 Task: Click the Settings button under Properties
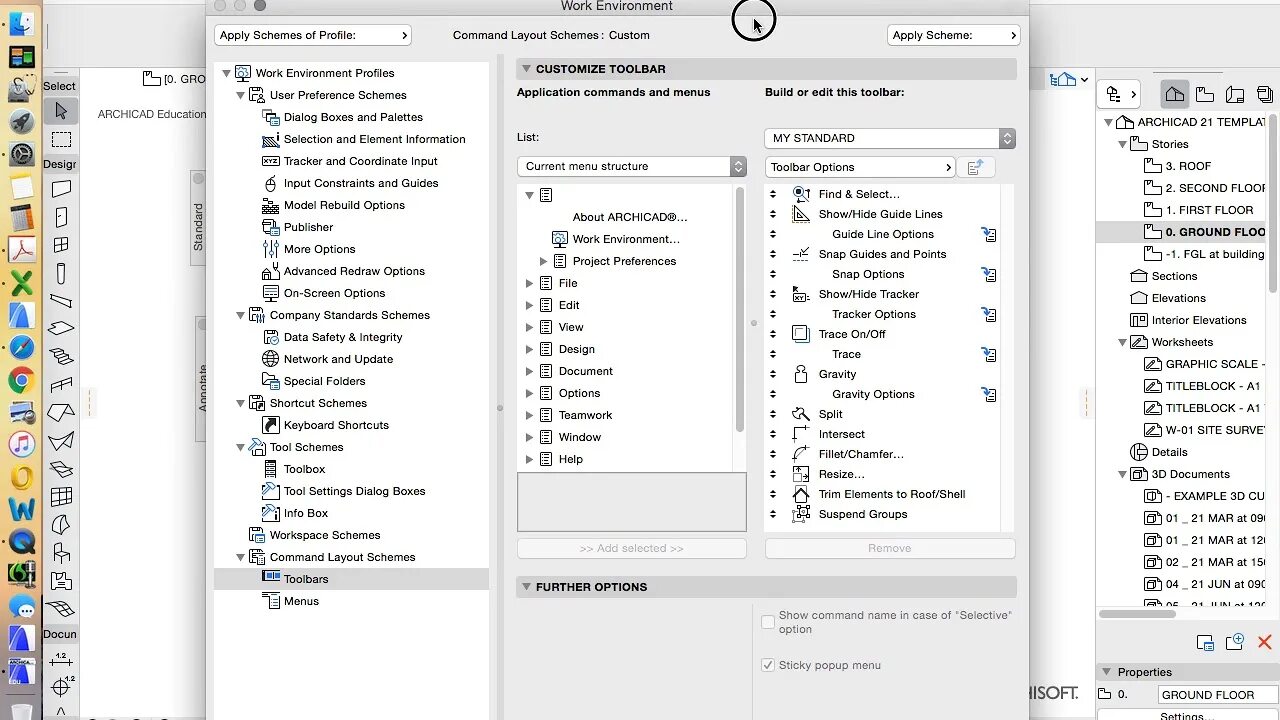(1187, 715)
